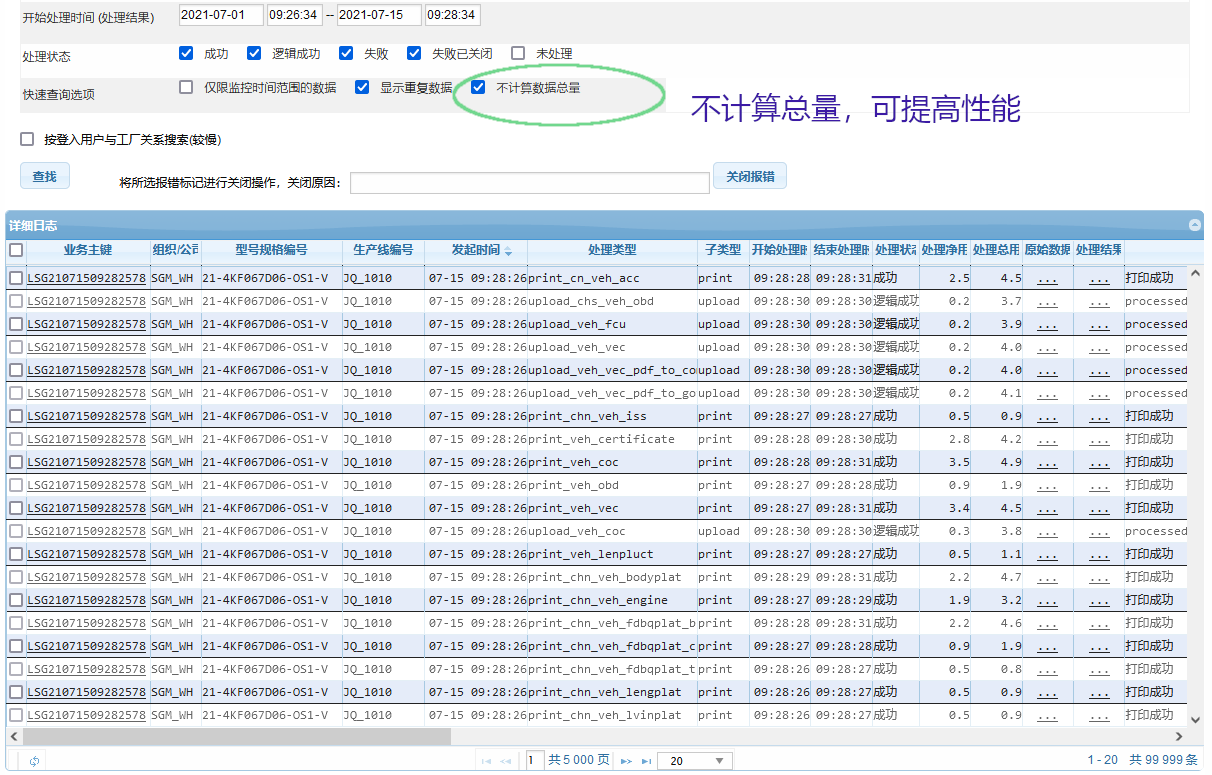Click the 查找 search button
Screen dimensions: 1212x775
[44, 177]
